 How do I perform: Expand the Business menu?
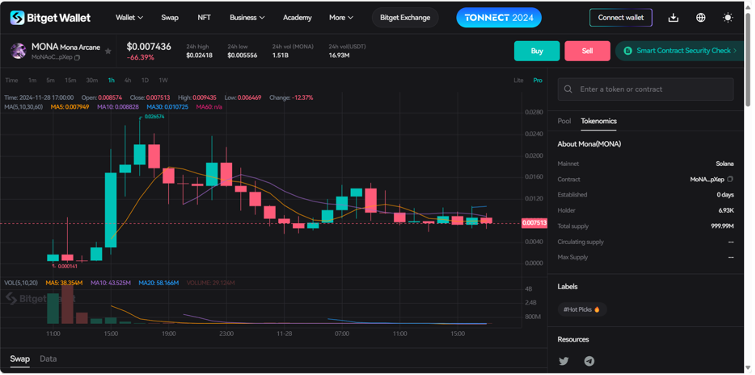(247, 18)
